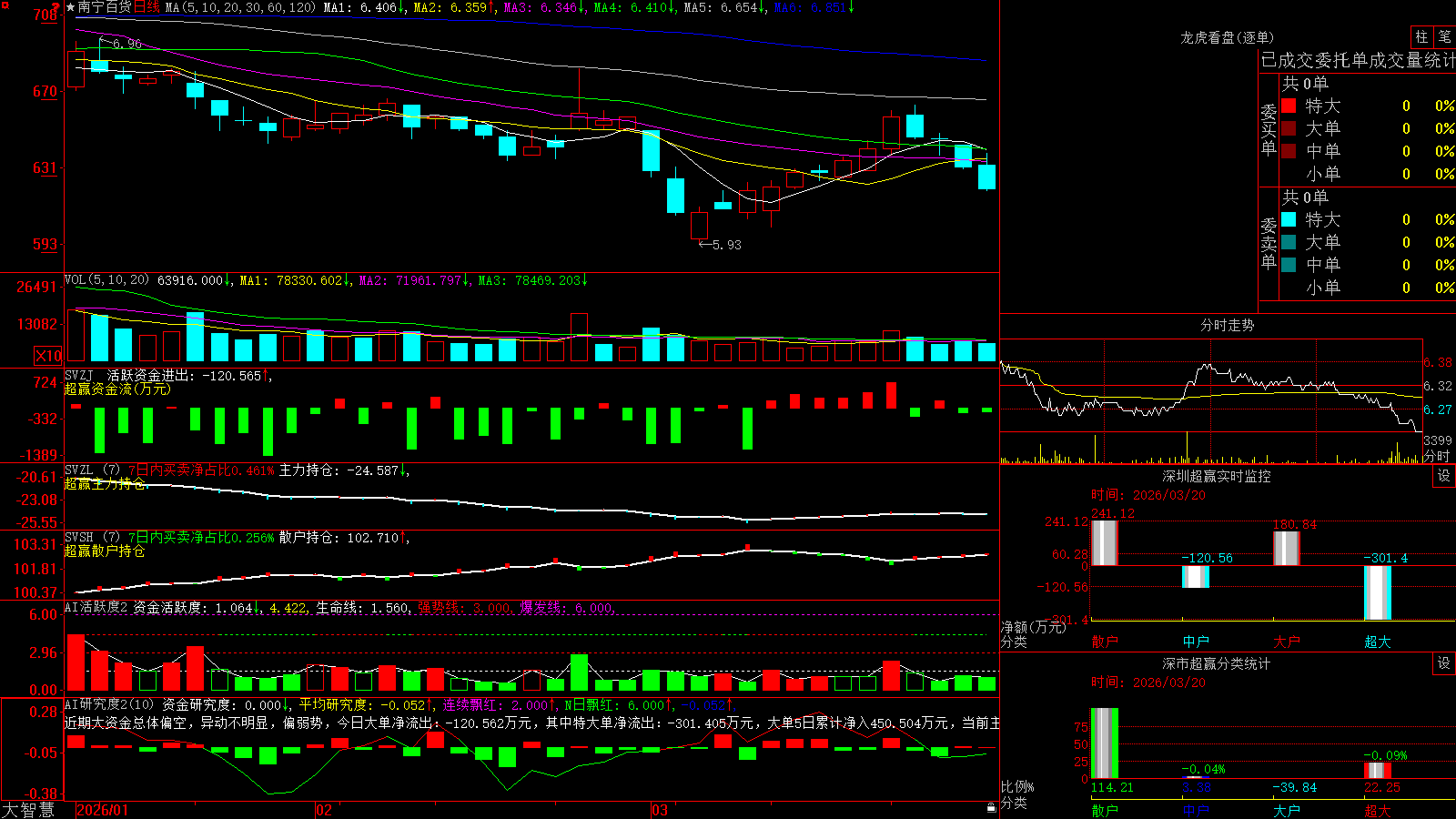Click the -301.4 超大 bar in realtime monitor
The height and width of the screenshot is (819, 1456).
(1378, 592)
